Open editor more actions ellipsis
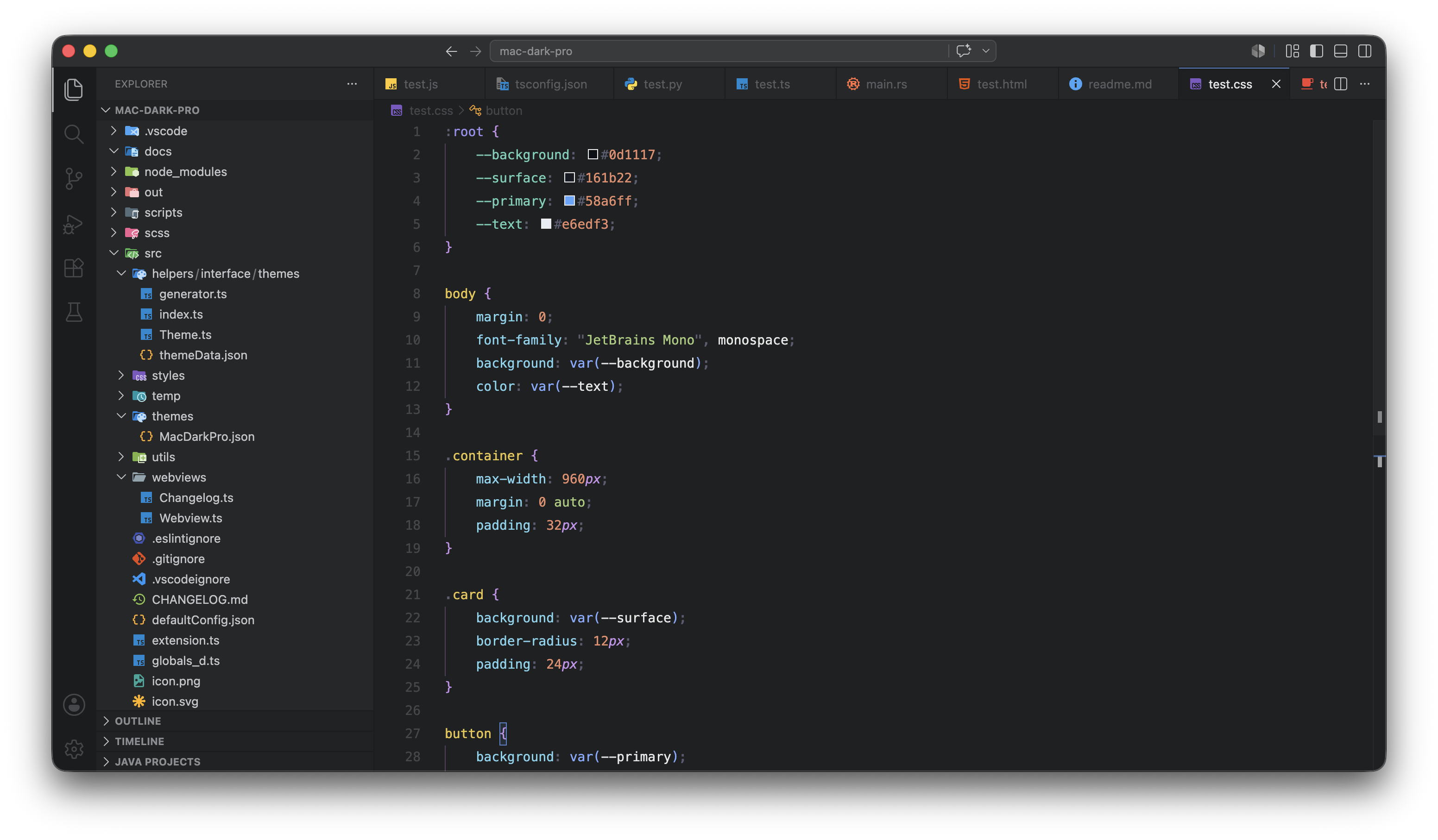This screenshot has height=840, width=1438. [1365, 84]
